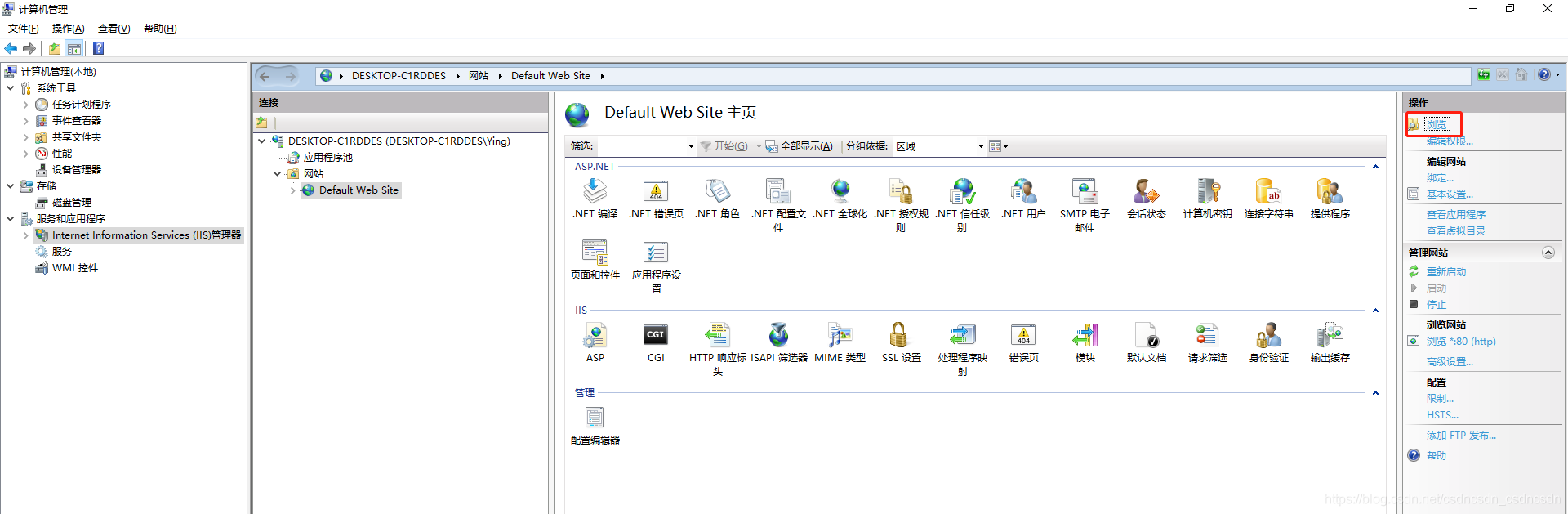Open the 输出缓存 icon
Image resolution: width=1568 pixels, height=514 pixels.
1330,335
